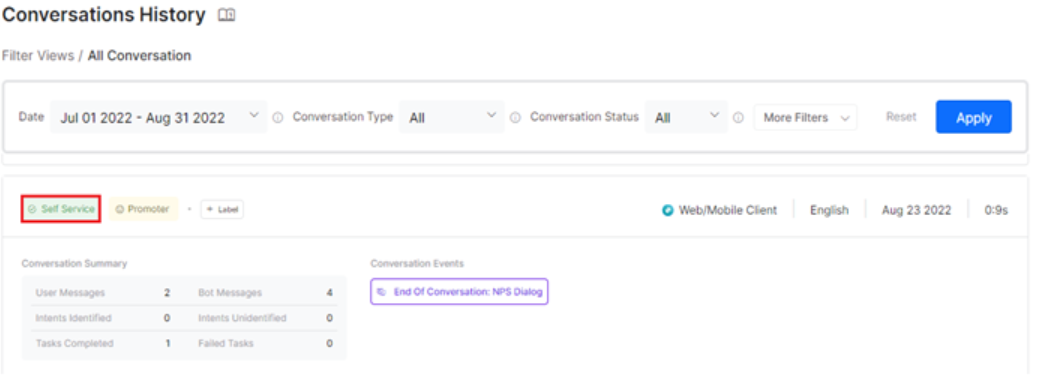Select the All Conversation breadcrumb
The width and height of the screenshot is (1037, 383).
point(140,56)
